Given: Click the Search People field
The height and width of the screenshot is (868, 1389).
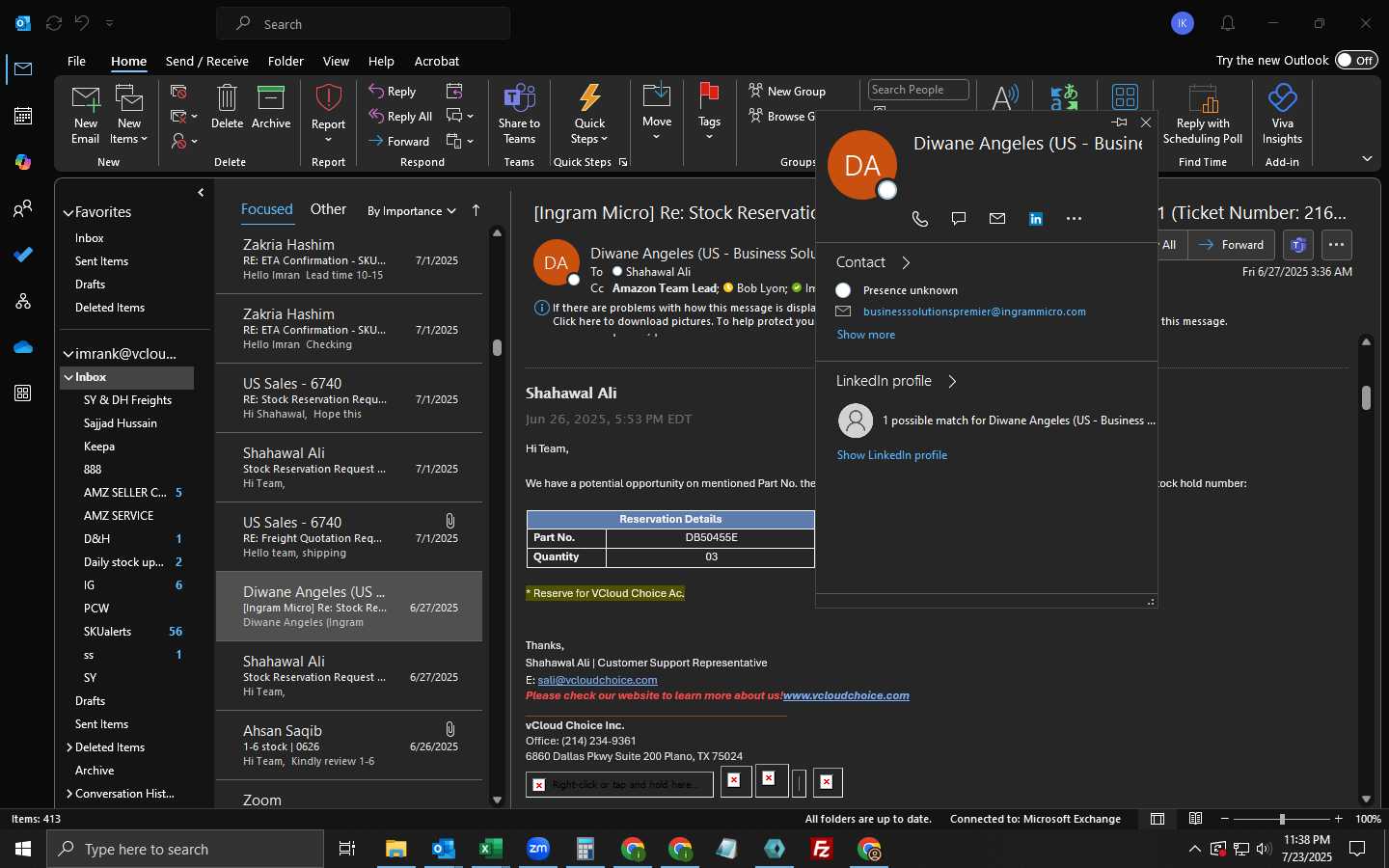Looking at the screenshot, I should [918, 90].
